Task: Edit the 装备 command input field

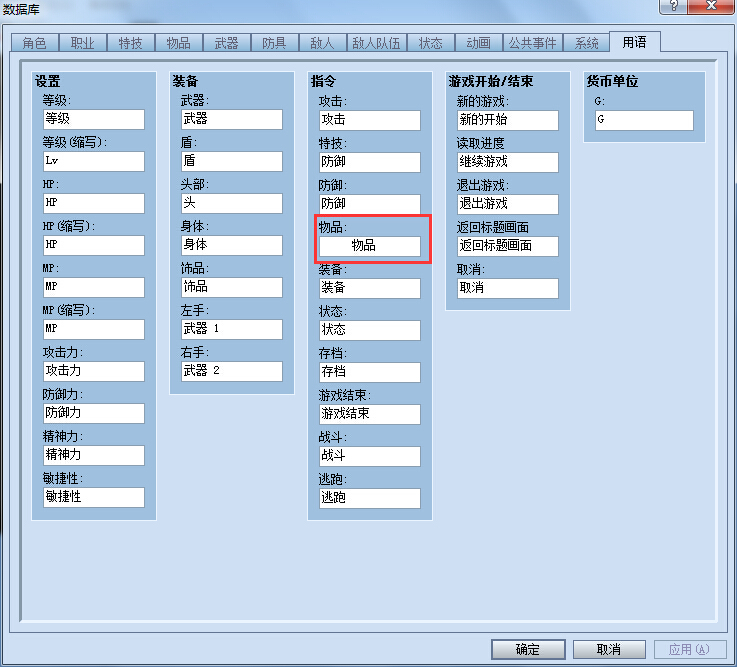Action: (370, 288)
